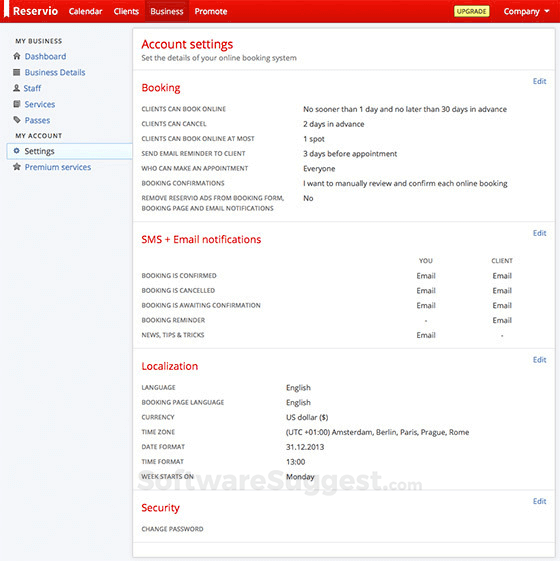Open the Clients menu item
This screenshot has height=561, width=560.
point(126,11)
